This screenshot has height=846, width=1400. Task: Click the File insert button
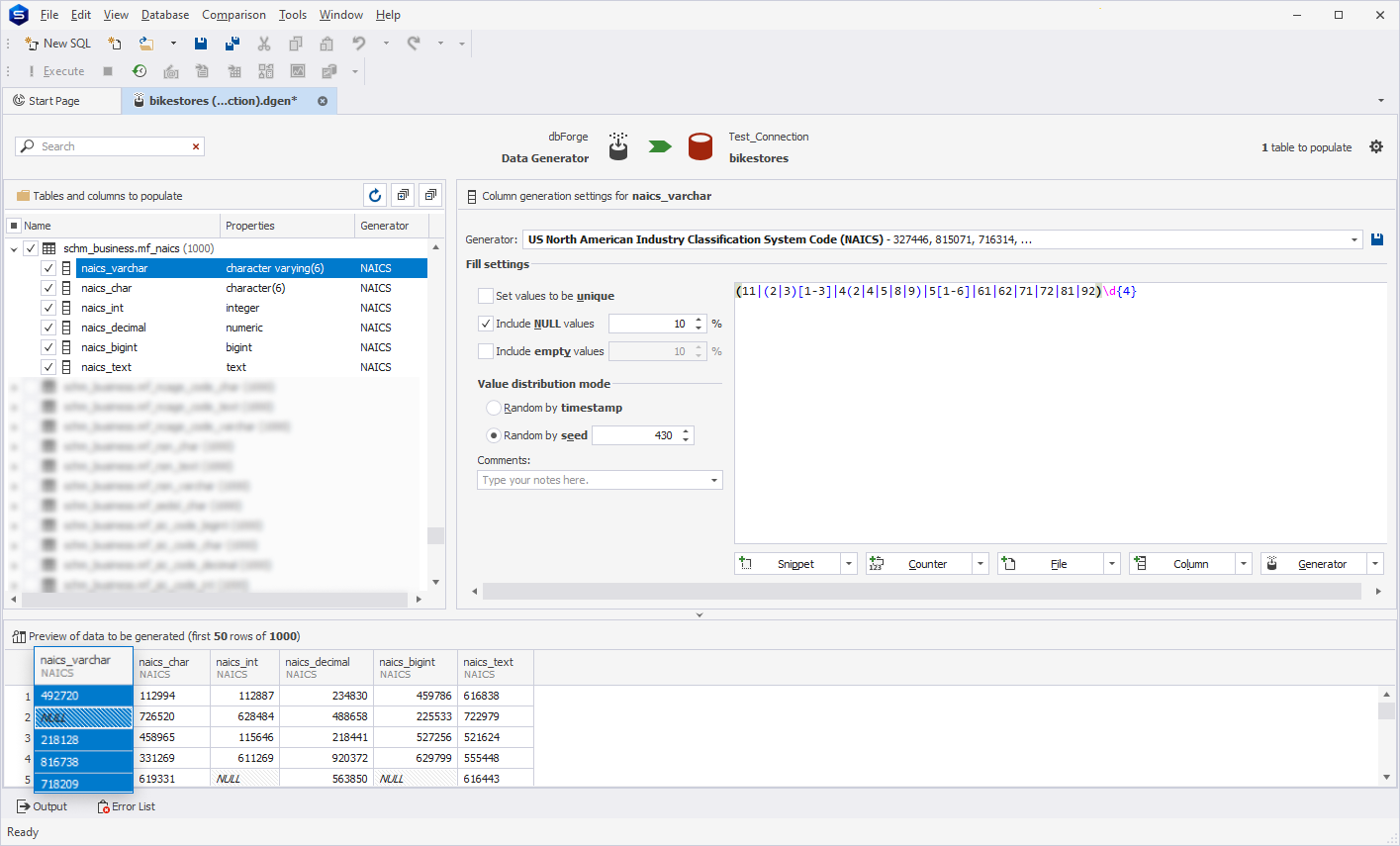click(x=1051, y=564)
